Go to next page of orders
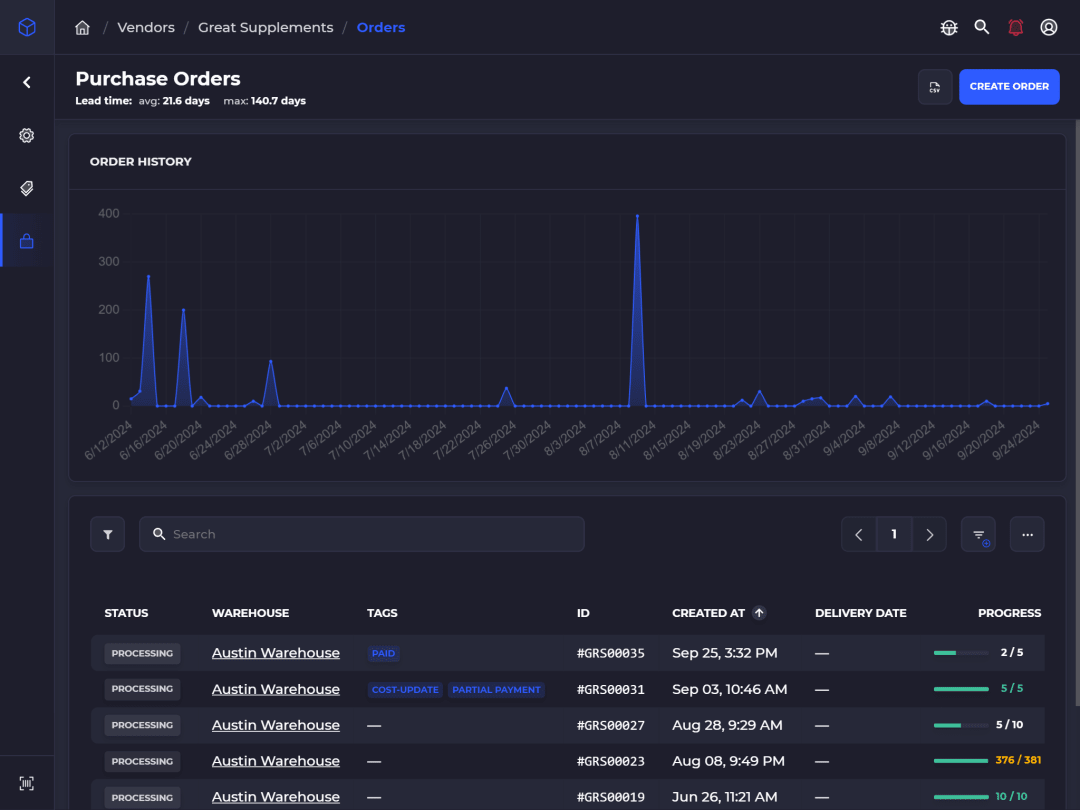This screenshot has height=810, width=1080. (929, 534)
